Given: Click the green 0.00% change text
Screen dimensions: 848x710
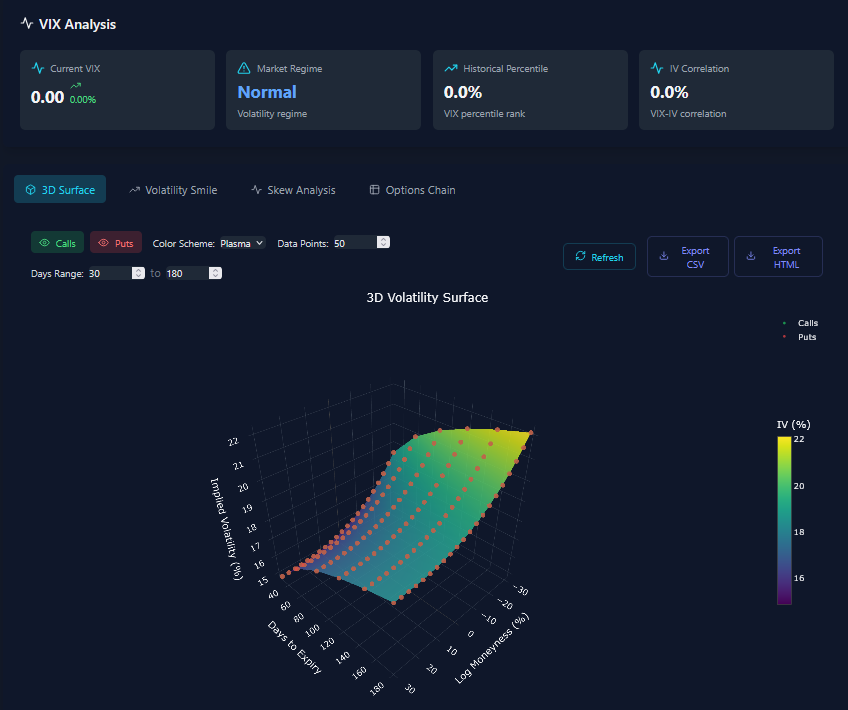Looking at the screenshot, I should click(83, 99).
